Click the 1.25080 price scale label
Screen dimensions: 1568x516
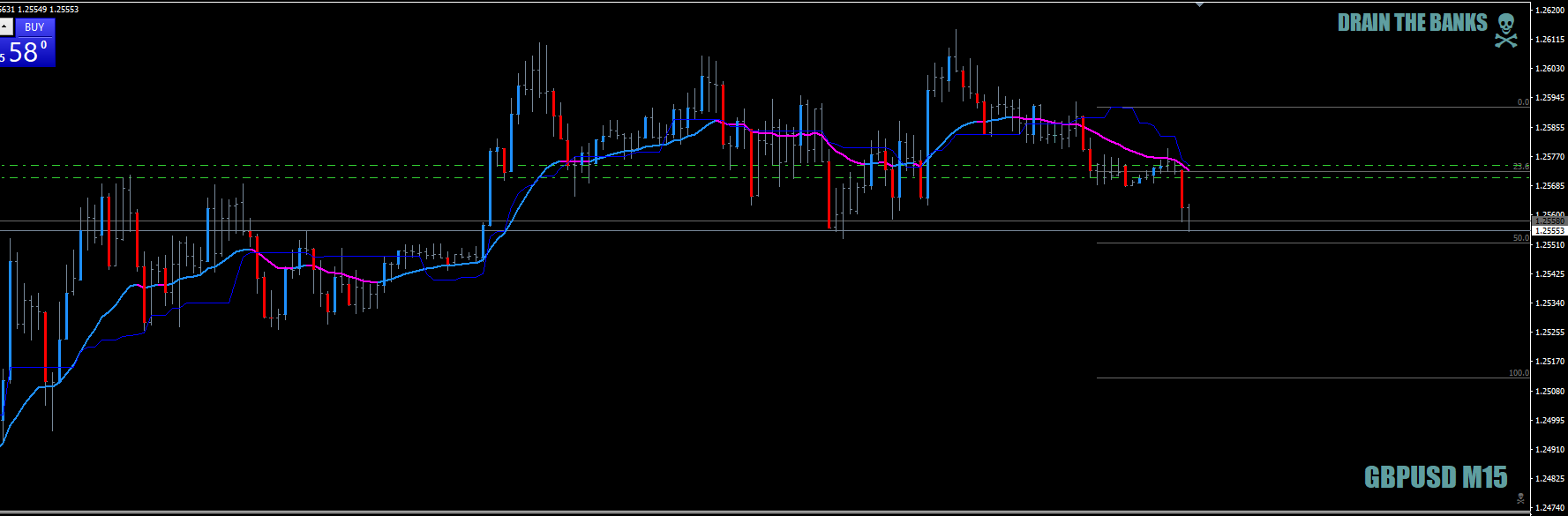(1550, 391)
